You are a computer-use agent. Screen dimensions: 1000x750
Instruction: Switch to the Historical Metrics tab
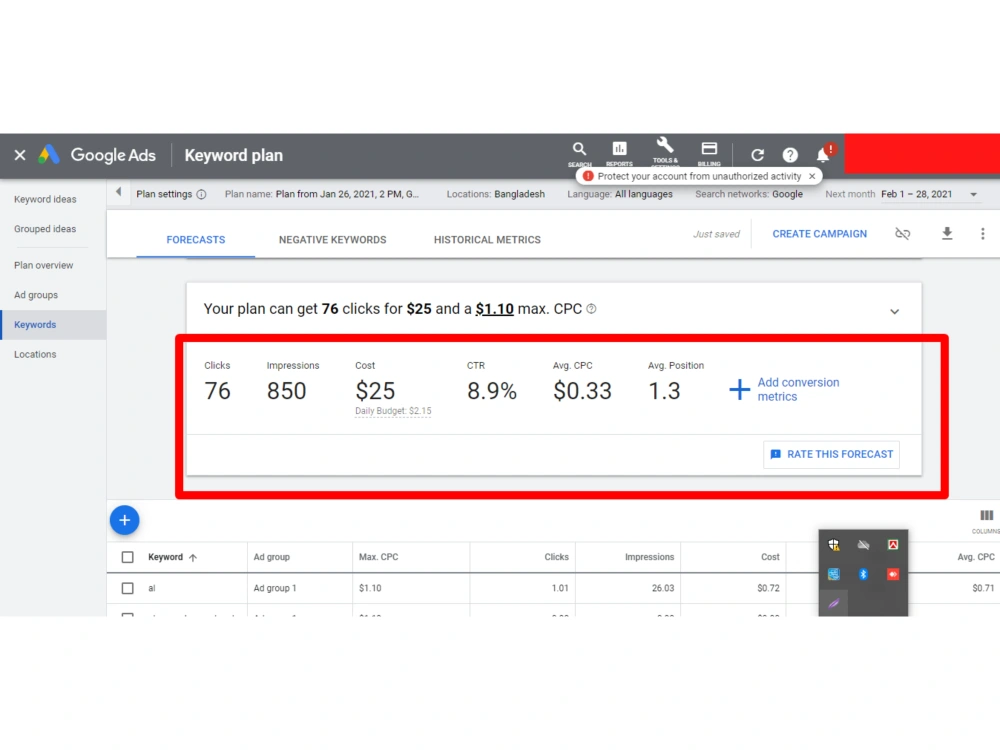click(487, 240)
